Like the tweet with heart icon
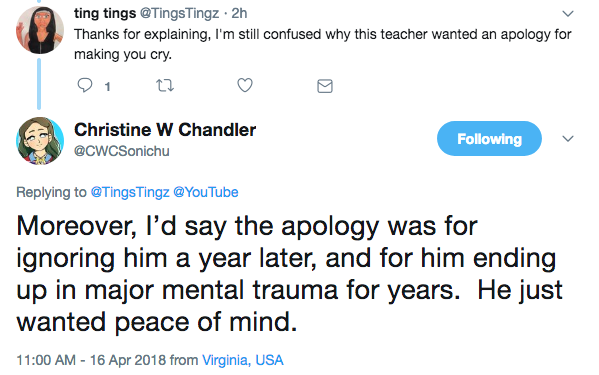This screenshot has width=599, height=375. click(245, 85)
